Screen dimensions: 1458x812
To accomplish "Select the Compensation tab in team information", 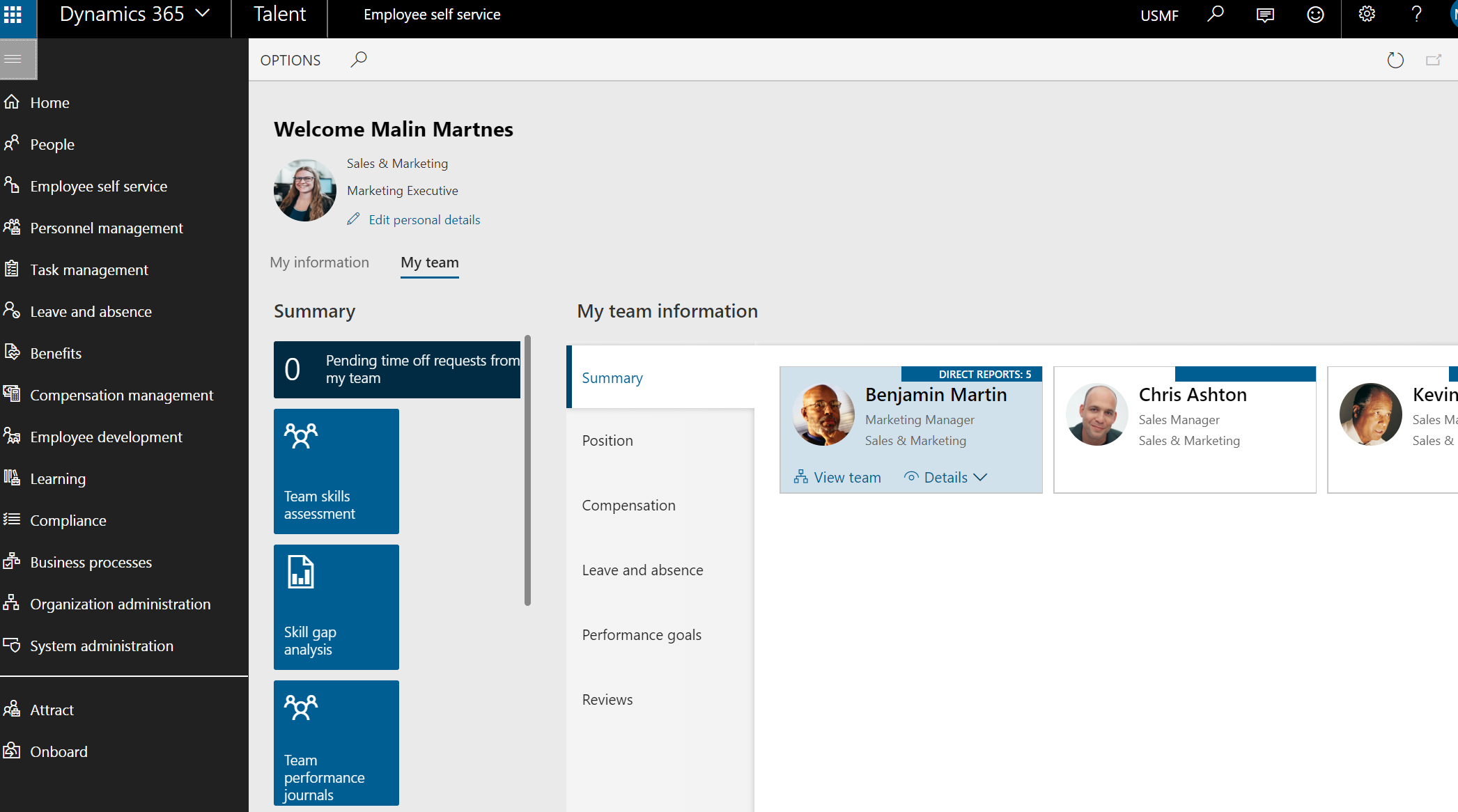I will pyautogui.click(x=628, y=505).
